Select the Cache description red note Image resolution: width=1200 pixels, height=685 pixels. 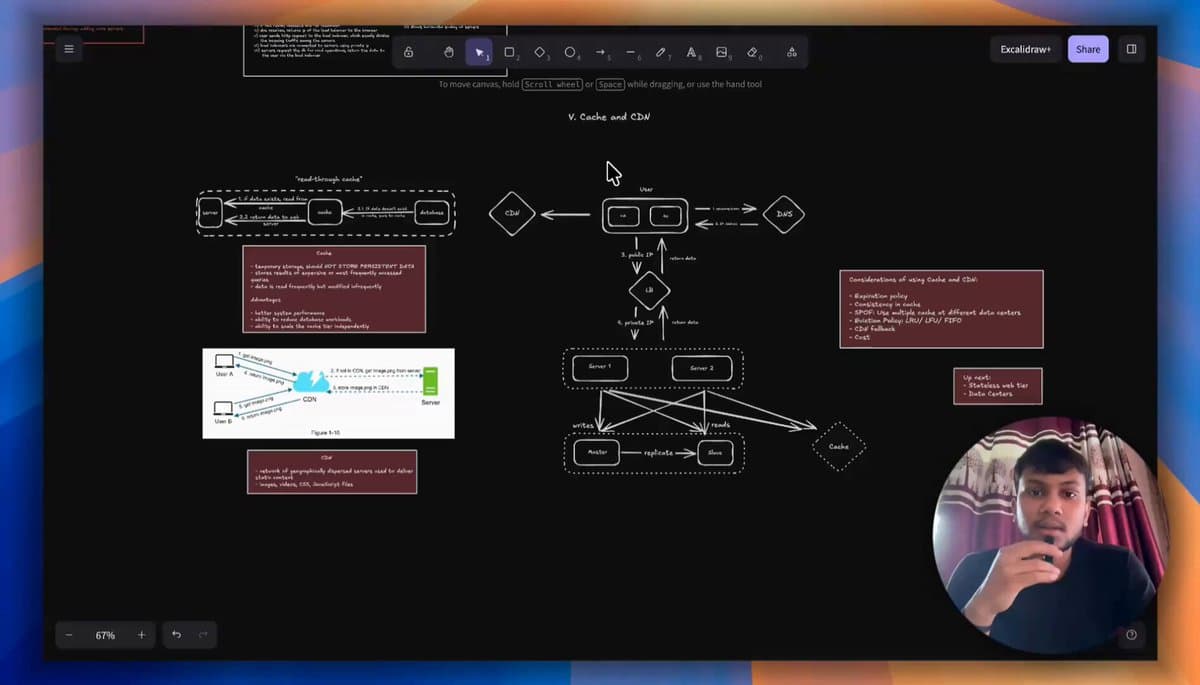(334, 289)
